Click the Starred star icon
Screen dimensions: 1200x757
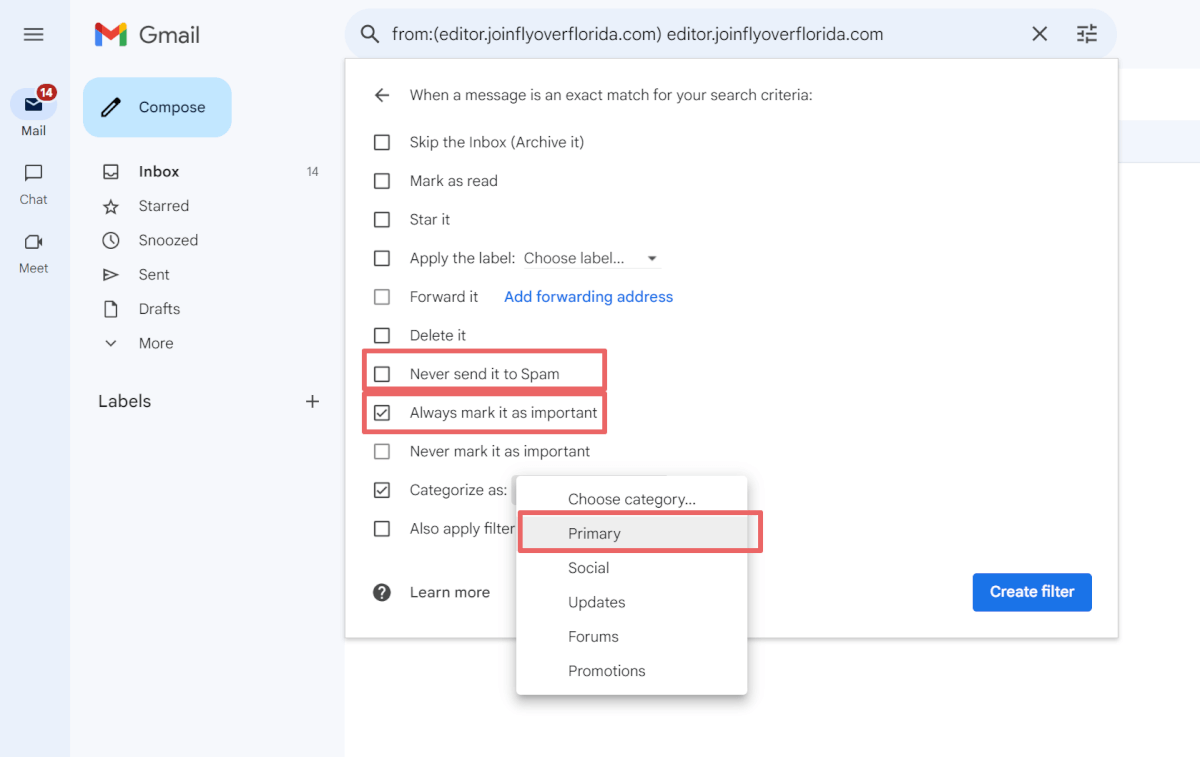click(111, 206)
